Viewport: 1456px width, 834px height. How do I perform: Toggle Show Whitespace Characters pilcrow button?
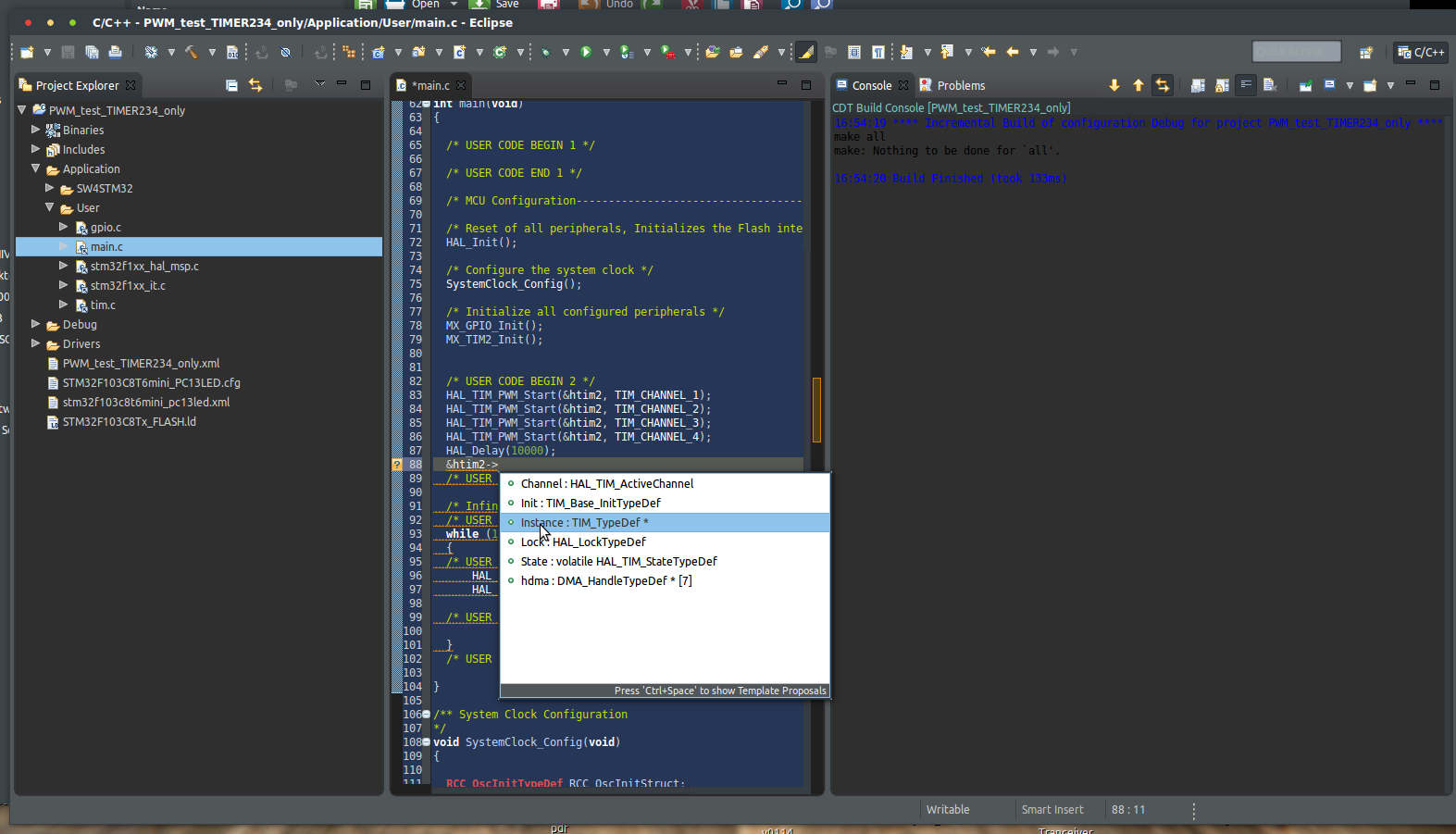pos(877,53)
